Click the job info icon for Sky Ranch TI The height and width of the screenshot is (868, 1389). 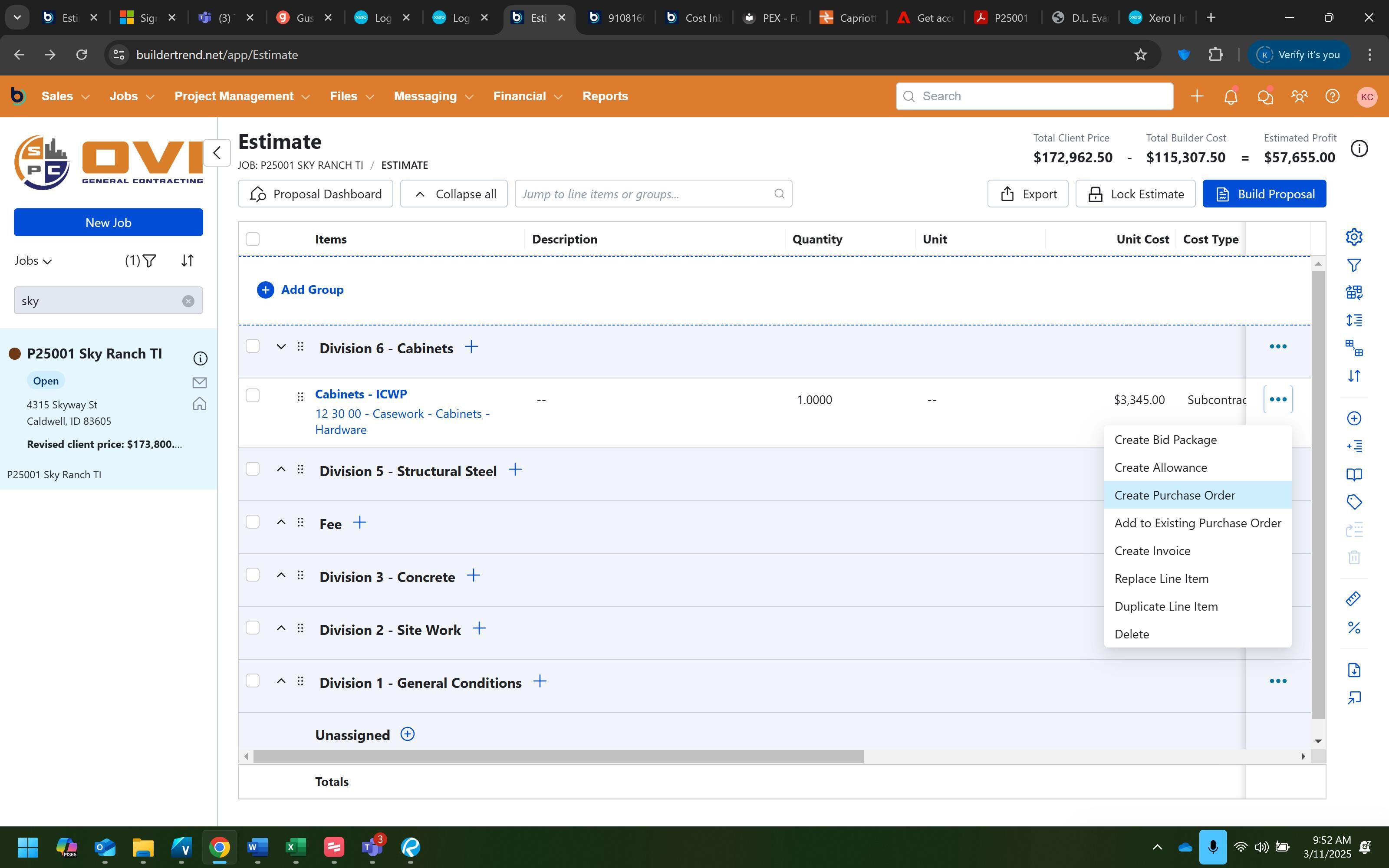click(x=200, y=359)
